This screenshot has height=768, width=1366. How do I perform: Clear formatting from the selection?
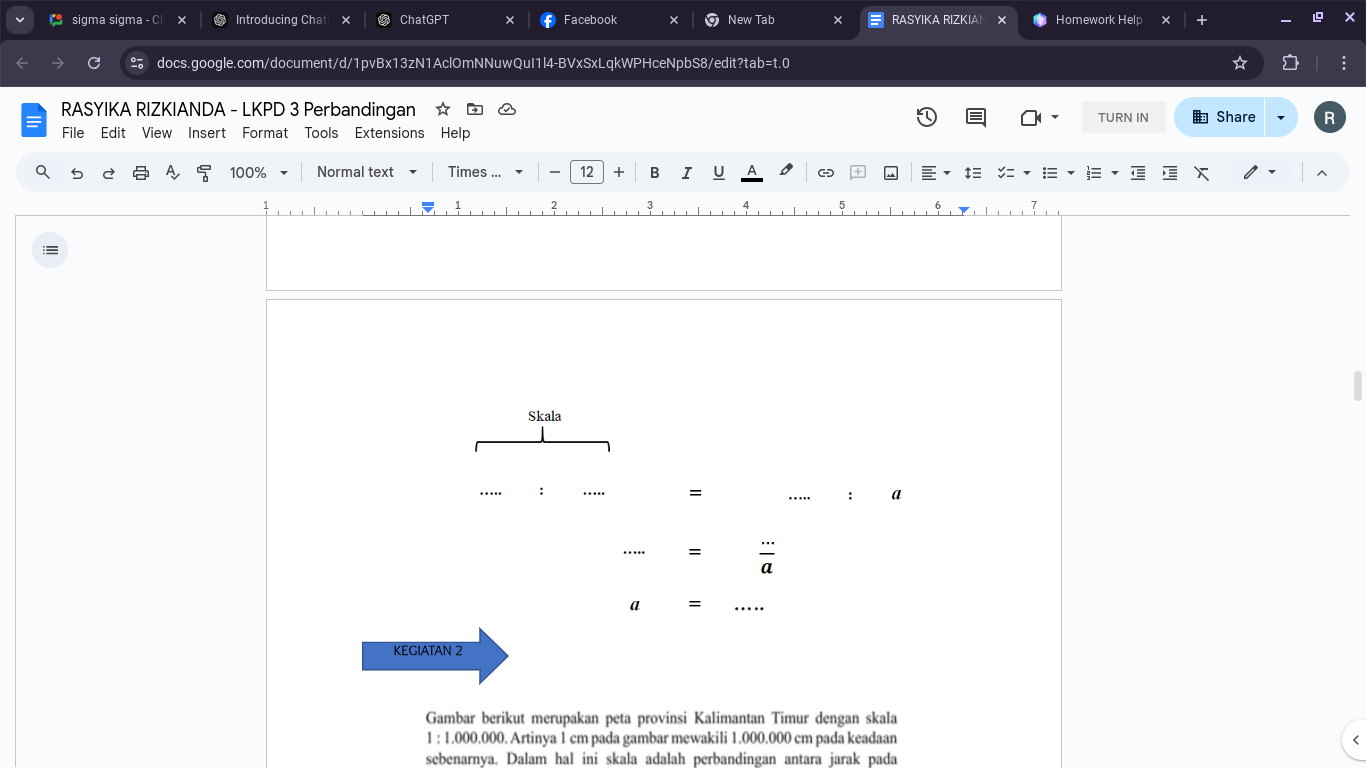tap(1202, 172)
